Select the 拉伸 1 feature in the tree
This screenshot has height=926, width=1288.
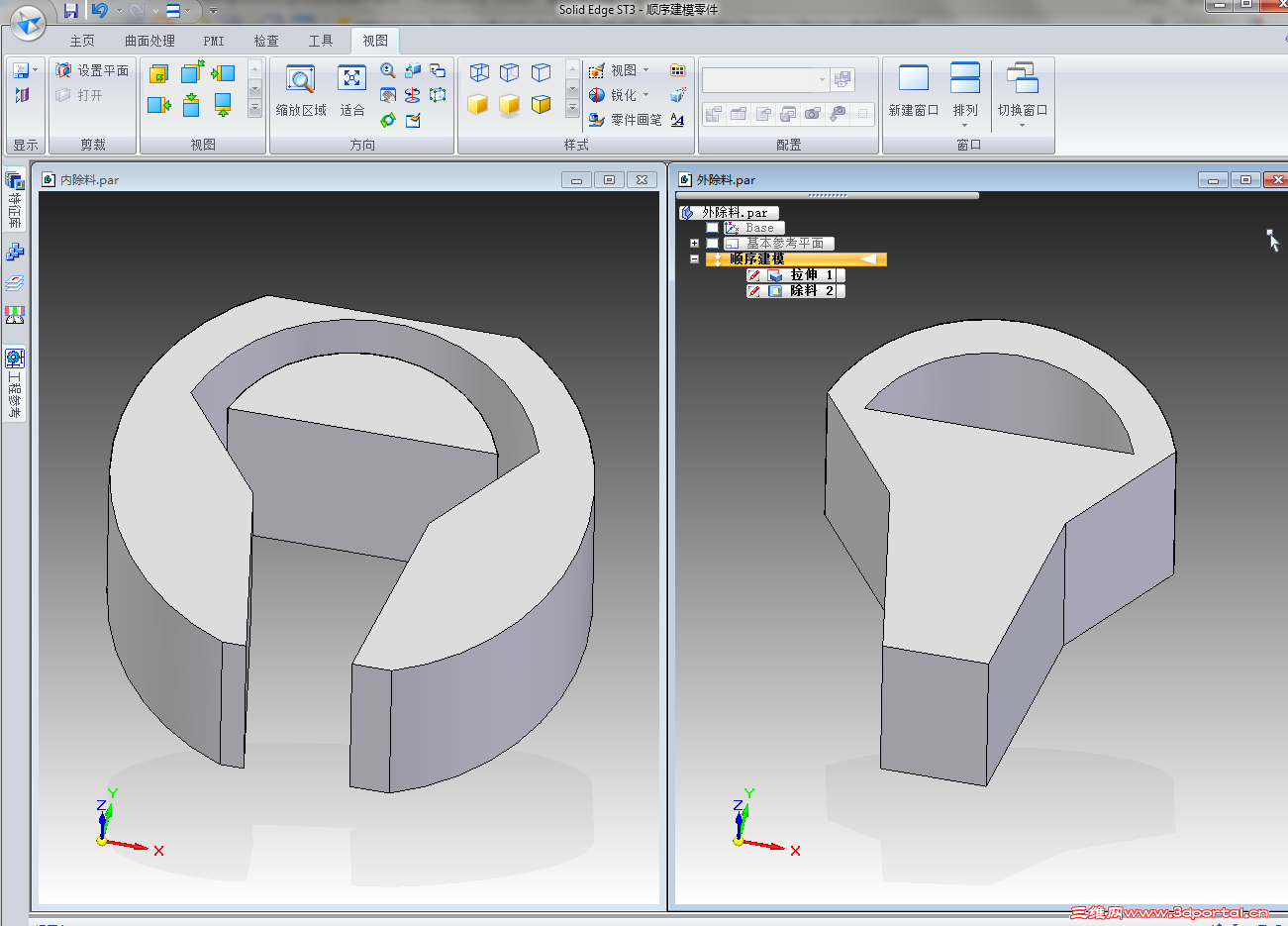tap(804, 275)
